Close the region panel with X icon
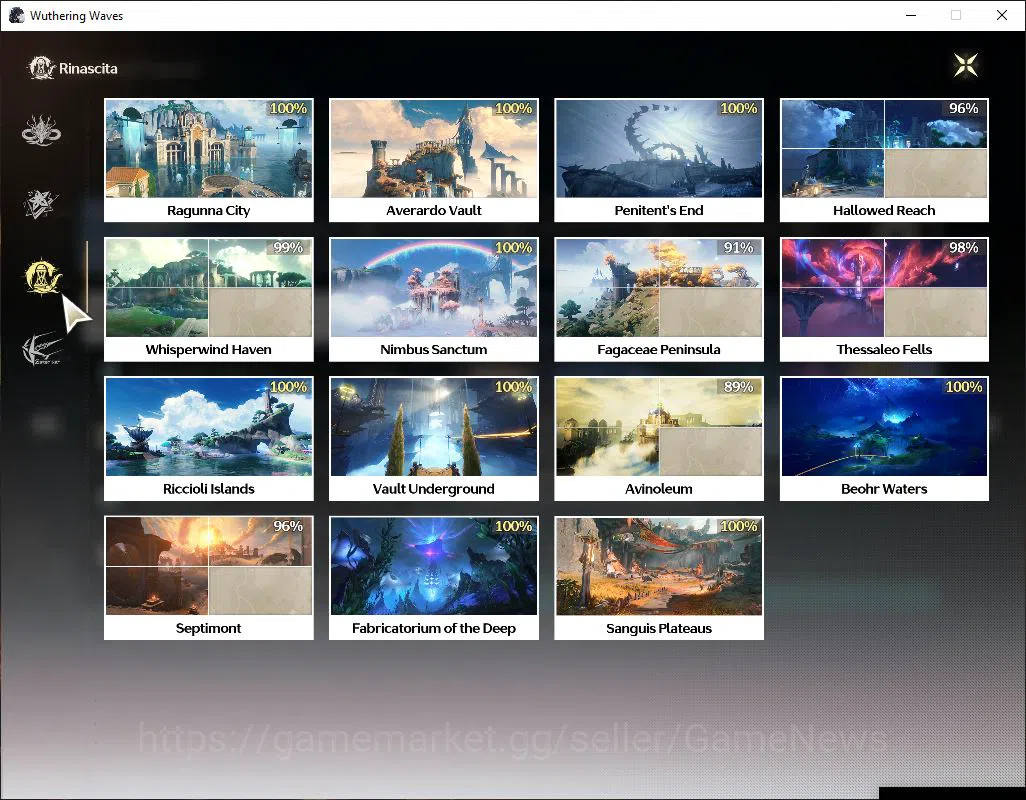Image resolution: width=1026 pixels, height=800 pixels. tap(965, 65)
